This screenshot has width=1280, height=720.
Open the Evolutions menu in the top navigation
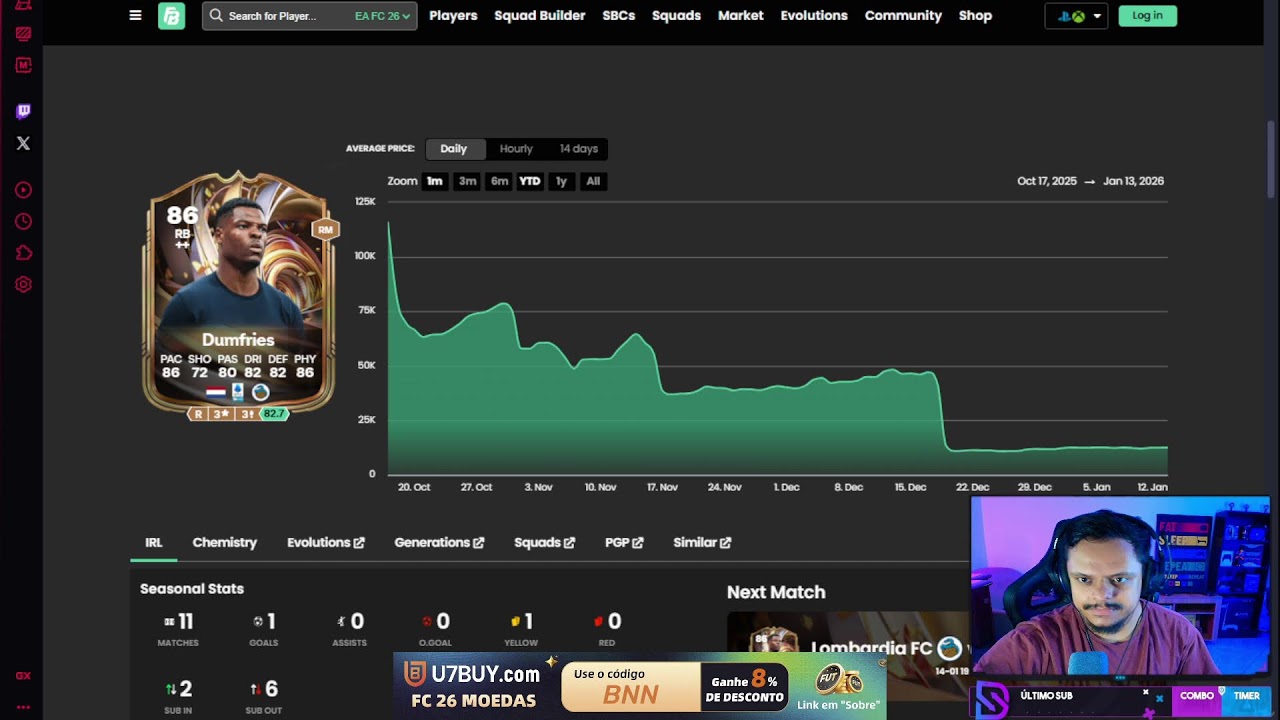pyautogui.click(x=814, y=16)
